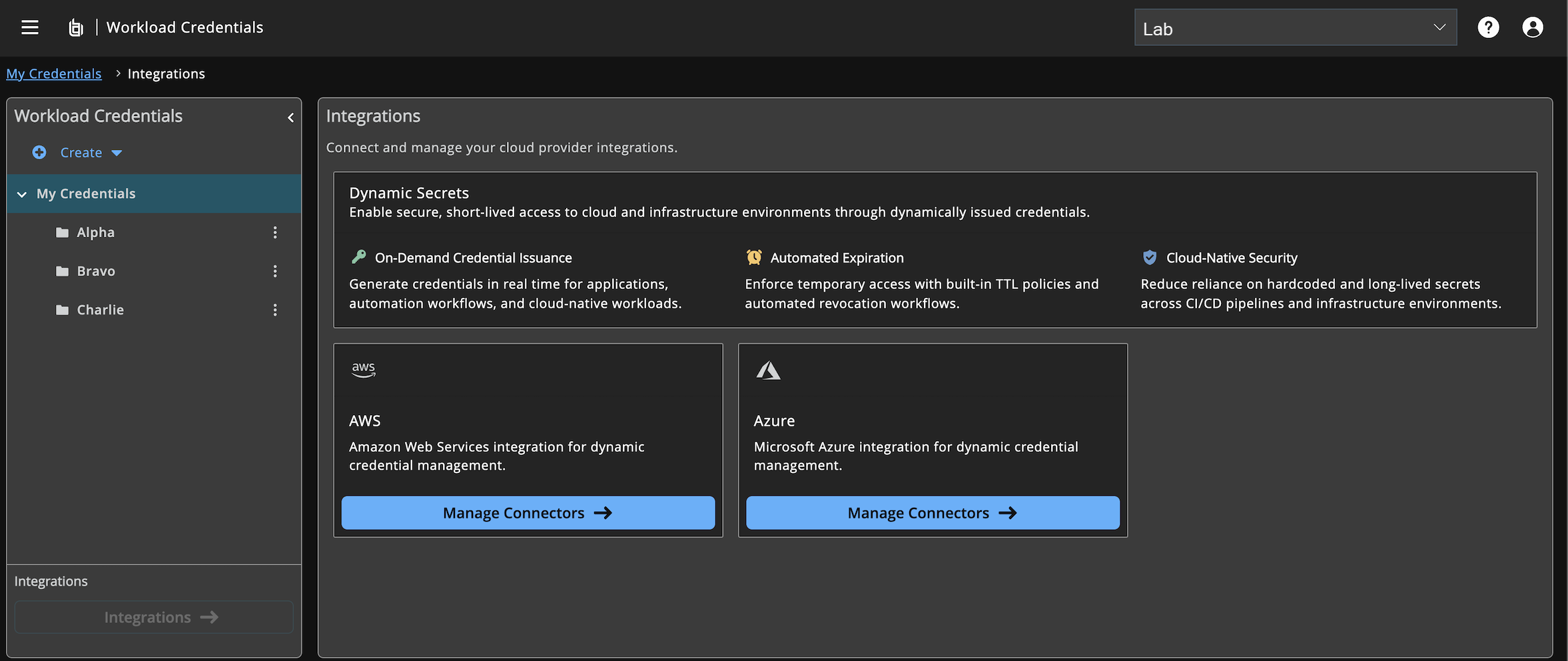Click the Create label in sidebar
This screenshot has height=661, width=1568.
81,153
